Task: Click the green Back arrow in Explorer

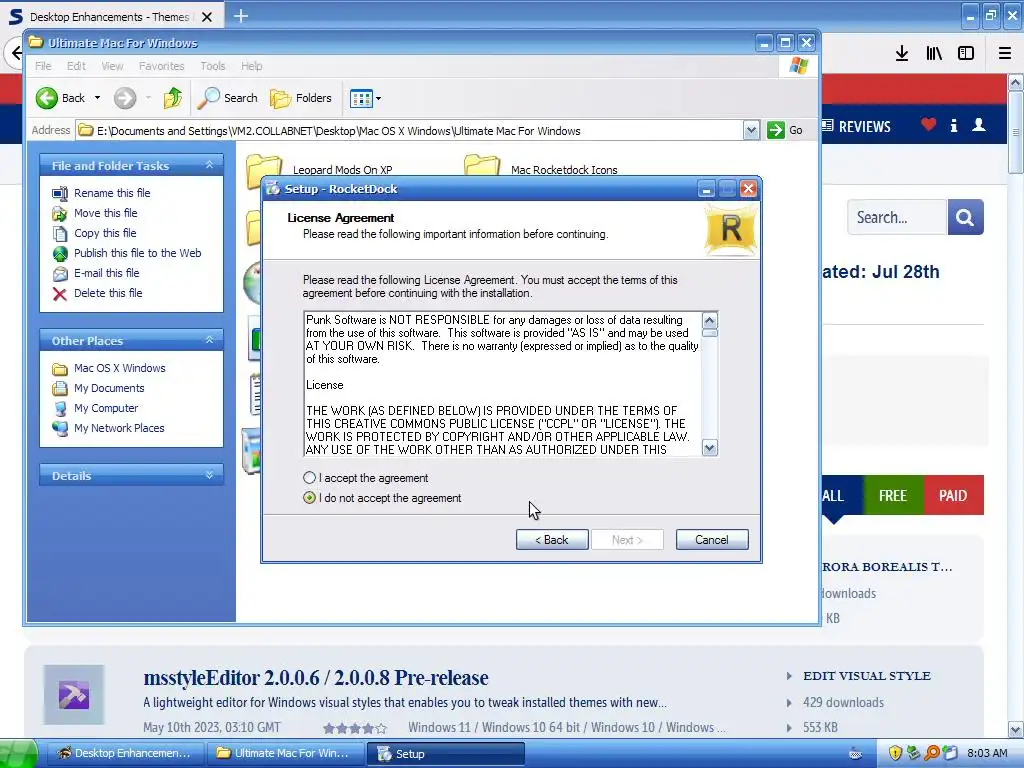Action: tap(46, 98)
